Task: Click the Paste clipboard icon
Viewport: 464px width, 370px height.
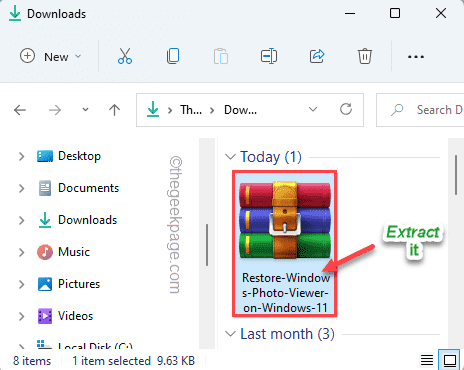Action: (x=221, y=56)
